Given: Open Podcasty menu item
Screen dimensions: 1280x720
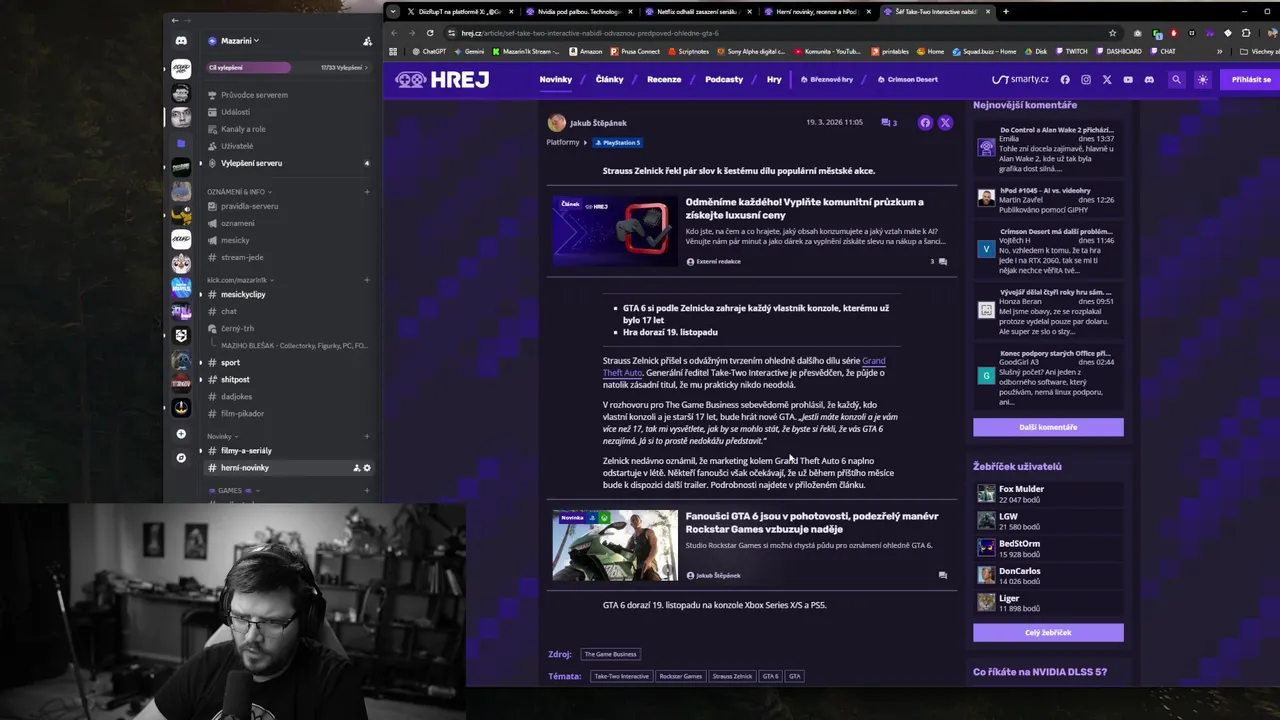Looking at the screenshot, I should pyautogui.click(x=724, y=79).
